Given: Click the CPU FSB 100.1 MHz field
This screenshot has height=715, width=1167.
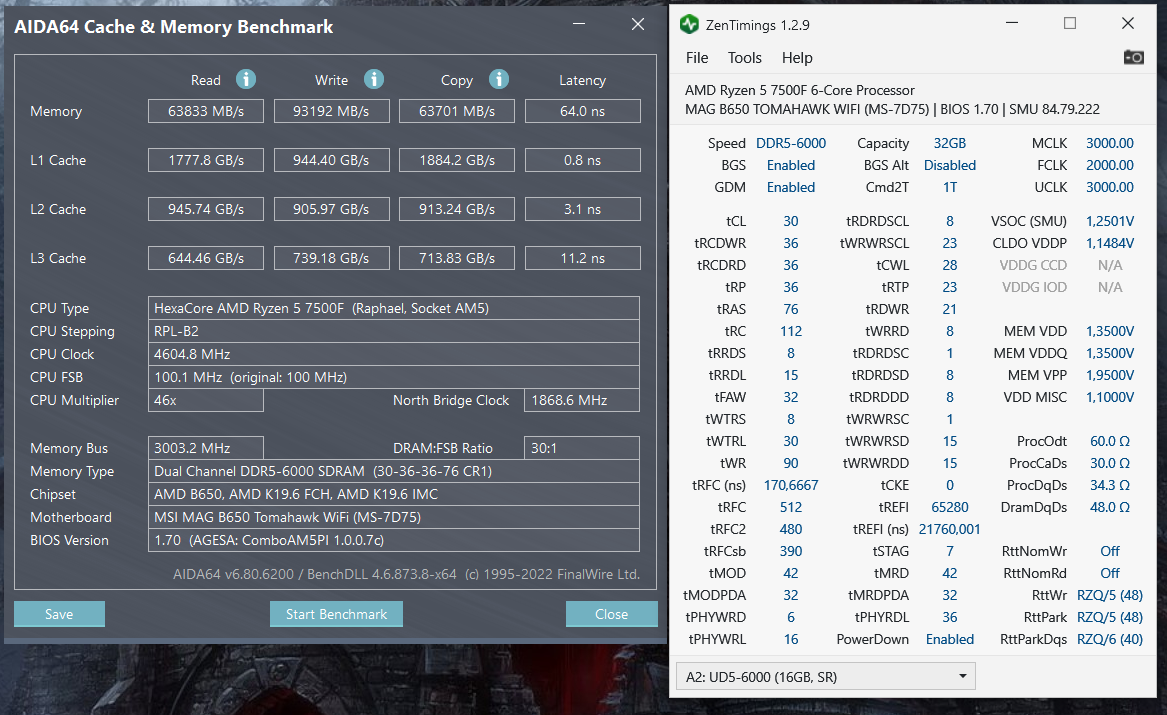Looking at the screenshot, I should pyautogui.click(x=394, y=377).
